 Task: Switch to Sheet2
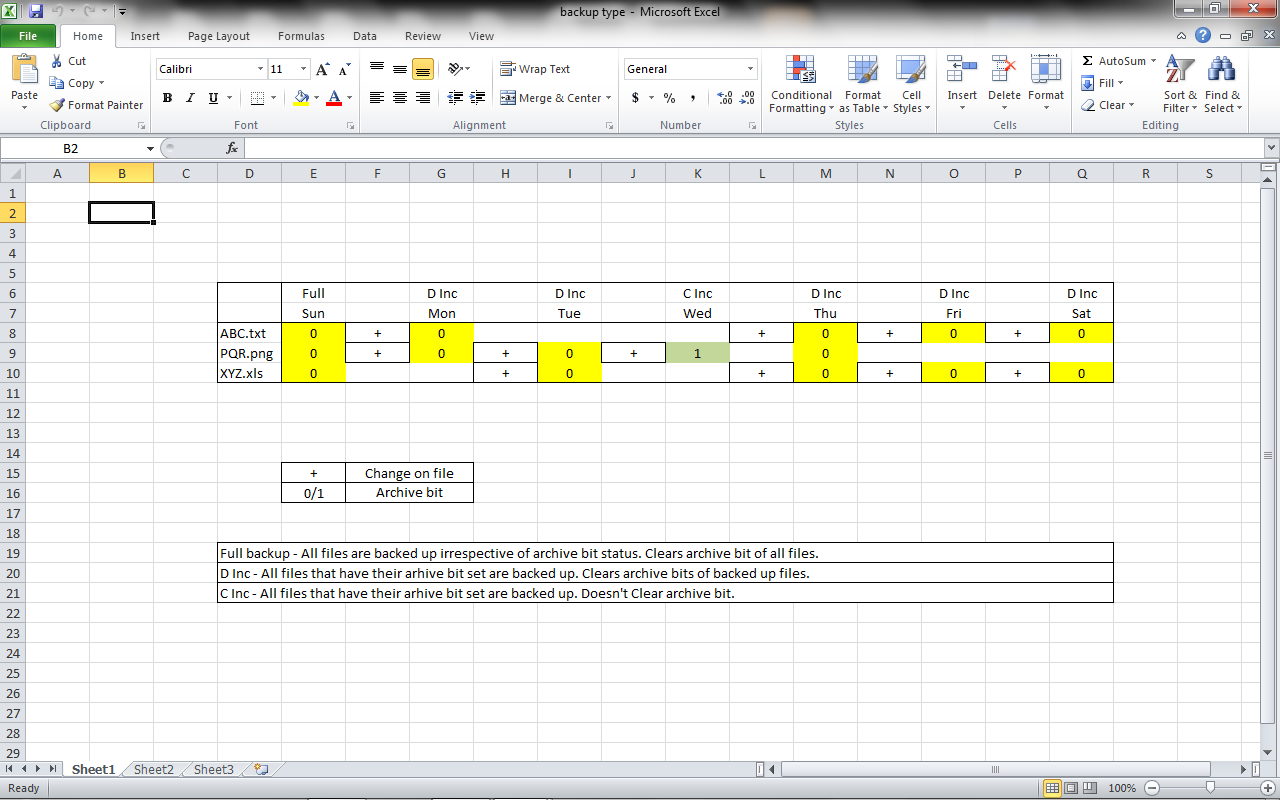click(x=152, y=769)
